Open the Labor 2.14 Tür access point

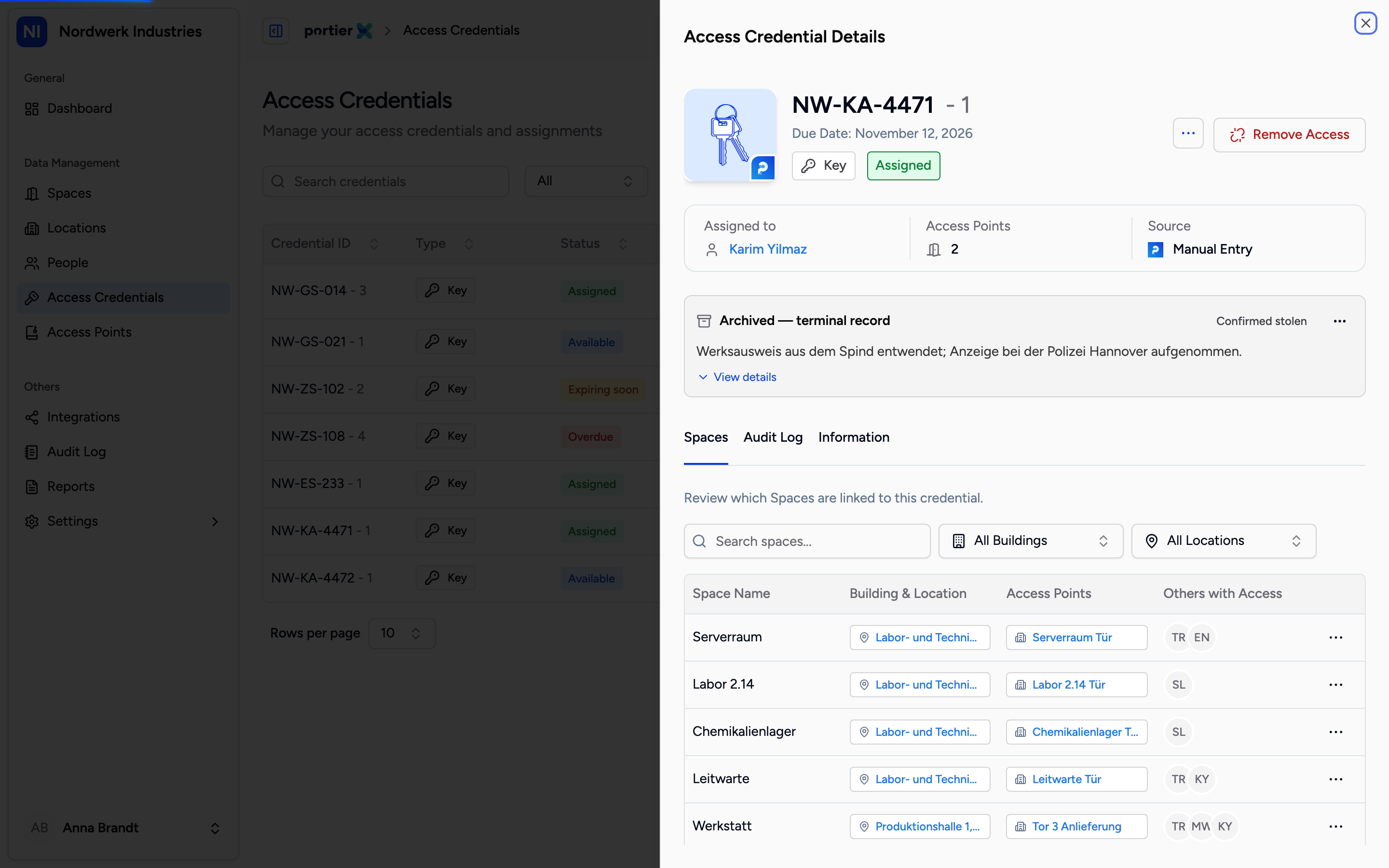tap(1076, 685)
